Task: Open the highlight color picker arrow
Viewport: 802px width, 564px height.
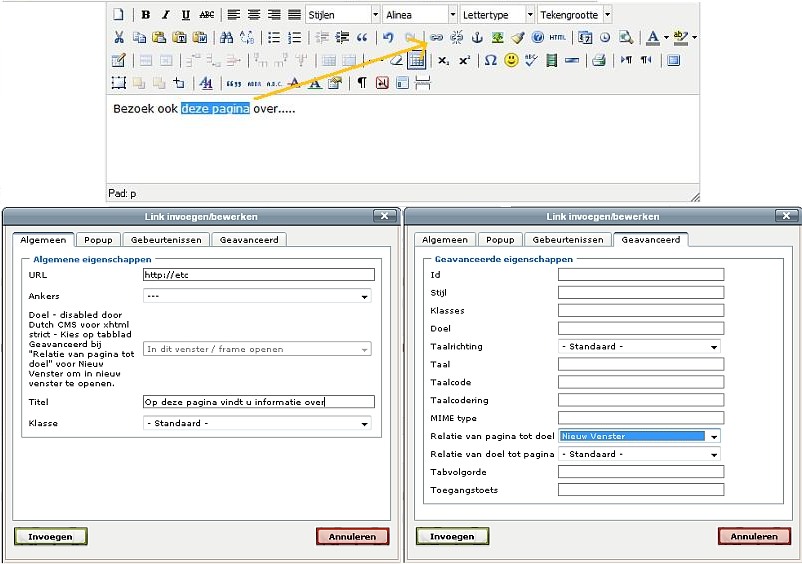Action: (x=694, y=37)
